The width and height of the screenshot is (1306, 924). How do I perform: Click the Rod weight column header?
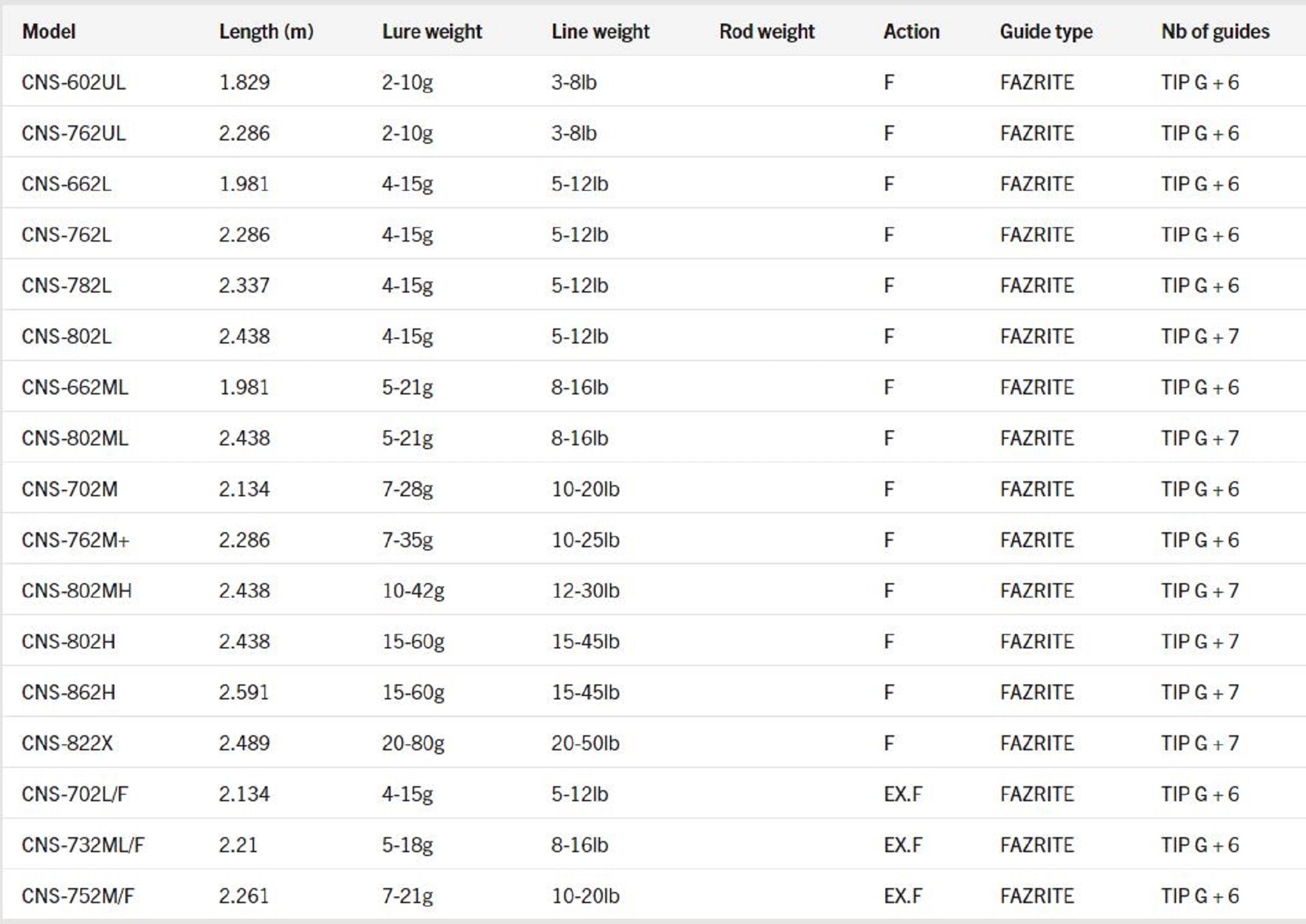click(x=767, y=31)
